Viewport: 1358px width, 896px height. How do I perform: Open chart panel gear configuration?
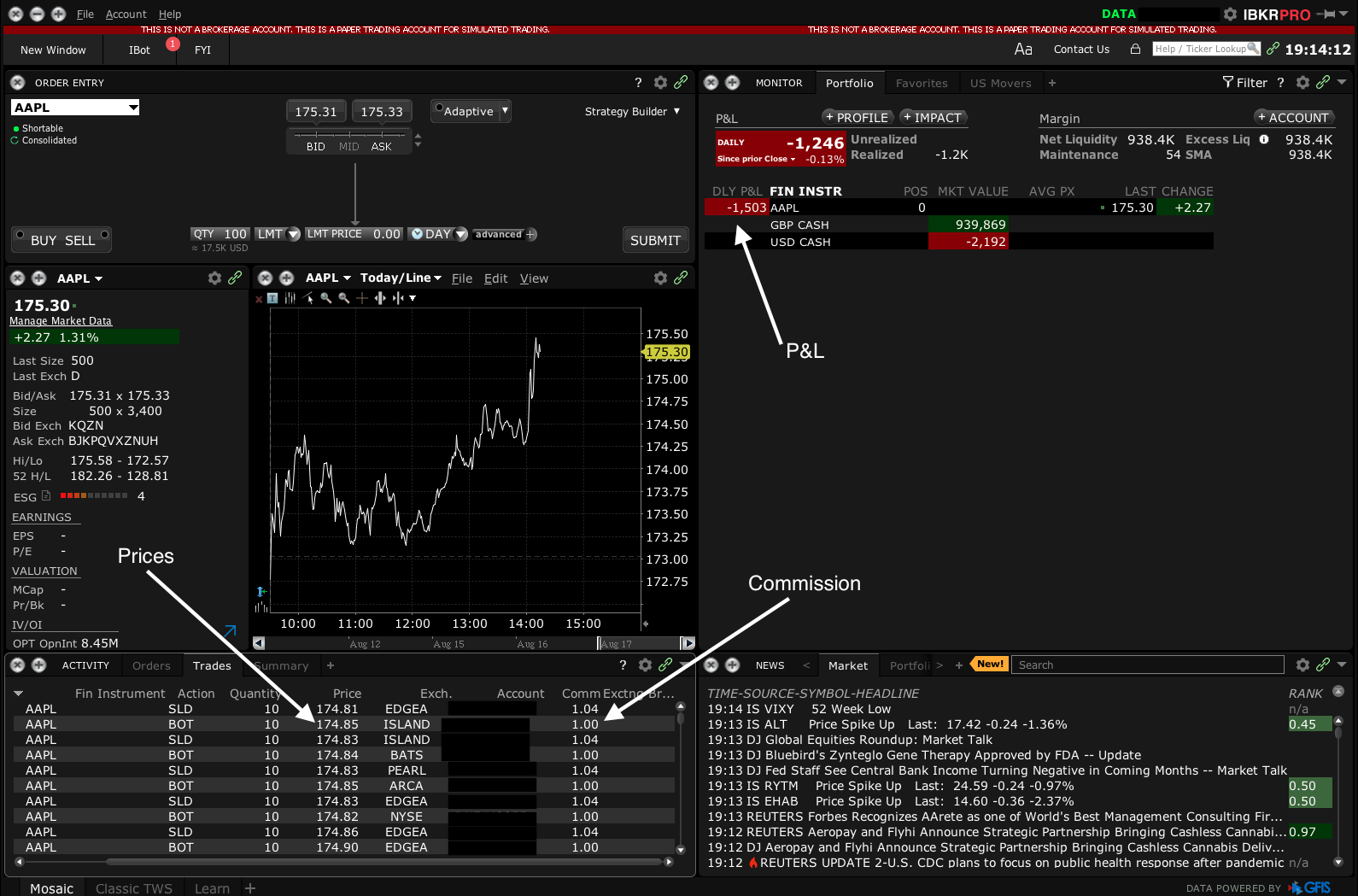click(660, 278)
